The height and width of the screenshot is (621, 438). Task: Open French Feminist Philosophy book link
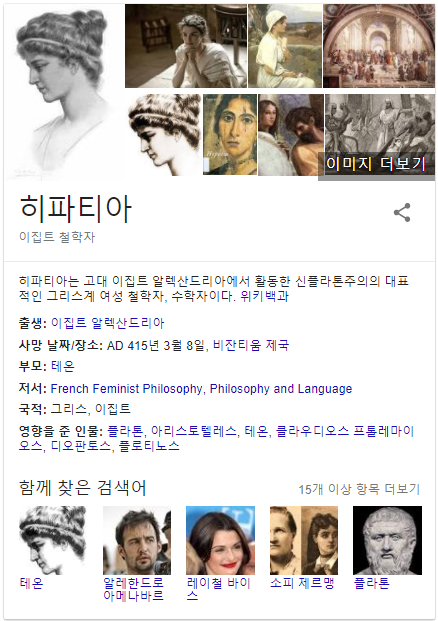point(126,389)
